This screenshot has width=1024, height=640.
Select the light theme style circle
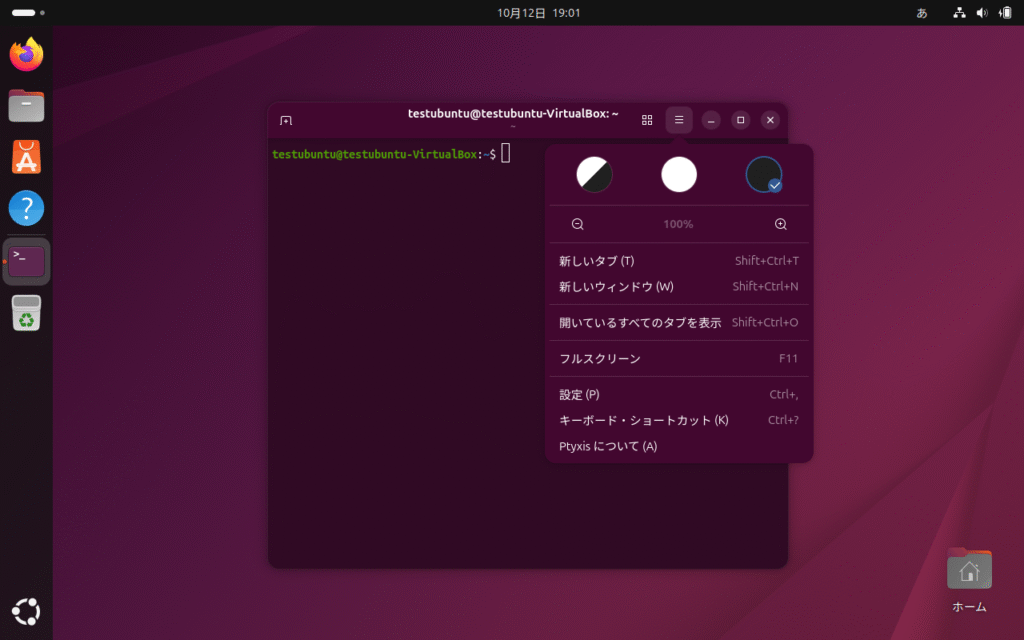pyautogui.click(x=679, y=175)
